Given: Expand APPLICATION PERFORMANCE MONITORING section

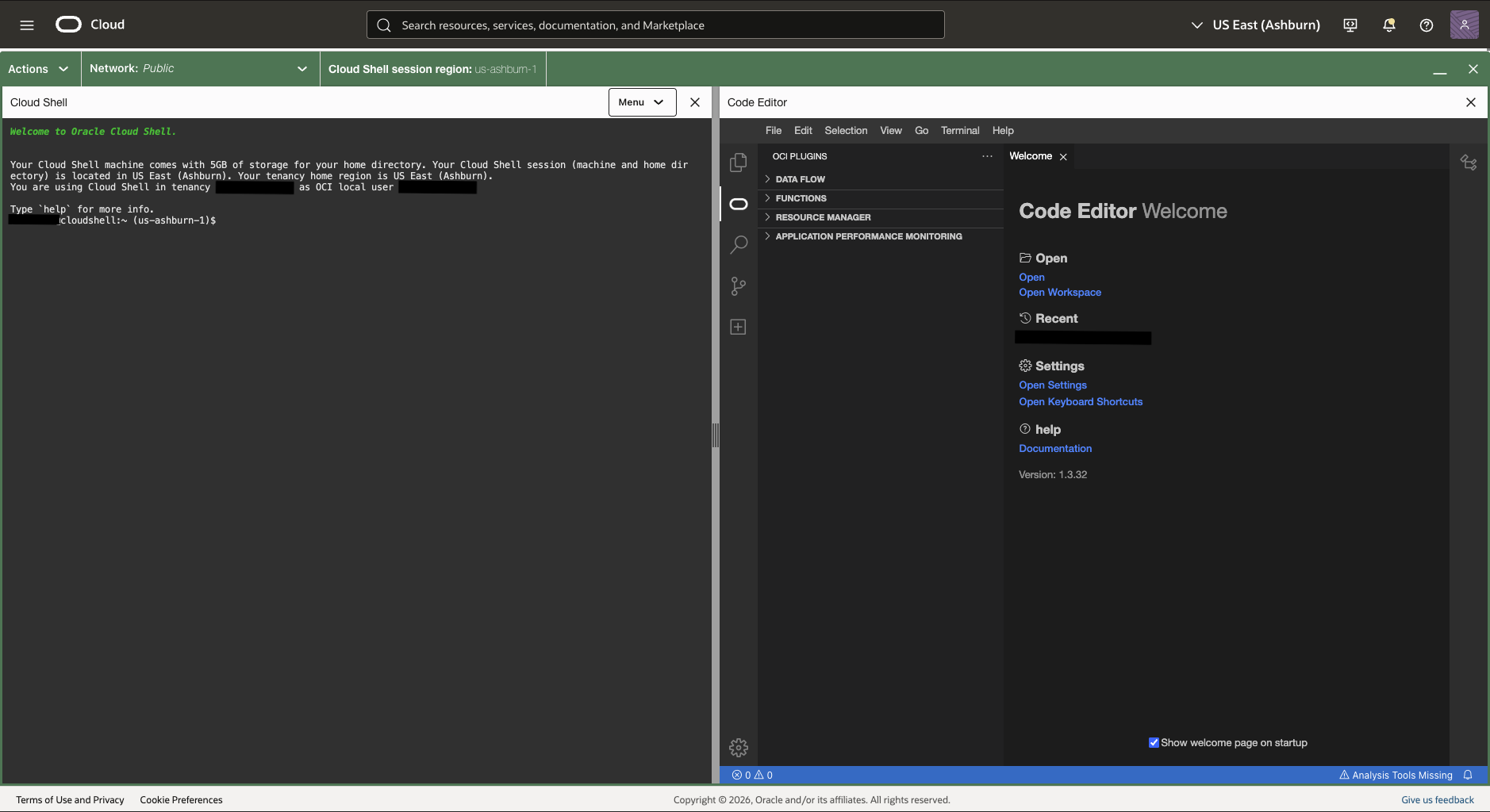Looking at the screenshot, I should pyautogui.click(x=881, y=236).
